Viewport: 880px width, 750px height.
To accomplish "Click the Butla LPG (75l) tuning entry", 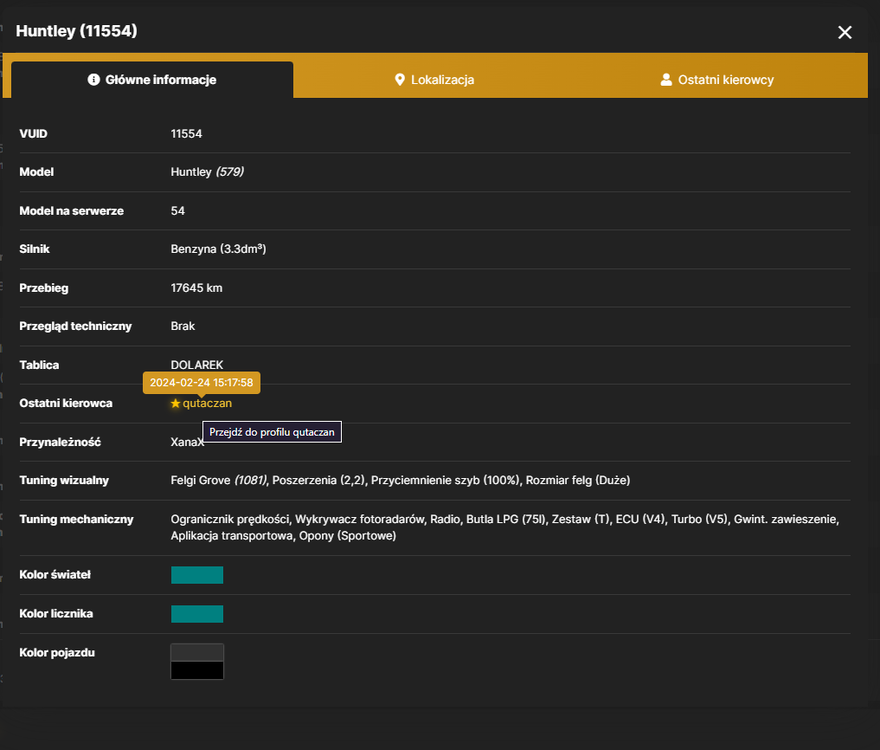I will pyautogui.click(x=506, y=519).
